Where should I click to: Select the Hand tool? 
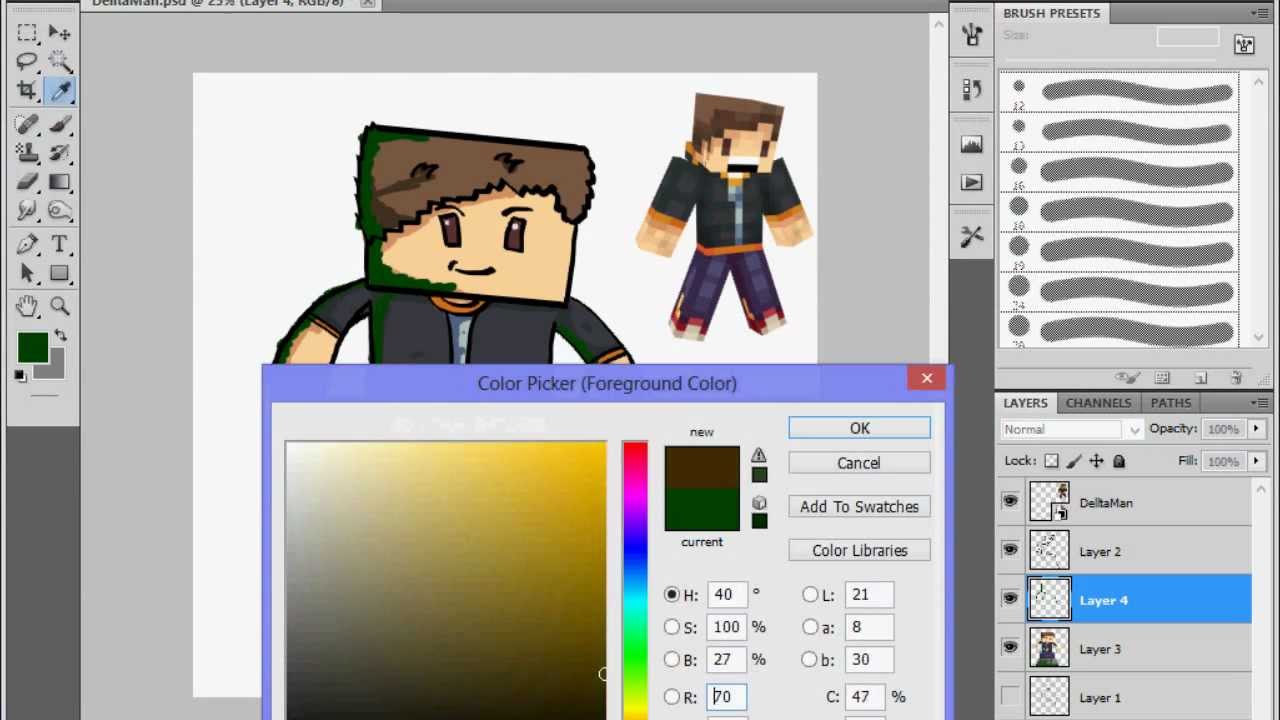(x=27, y=306)
